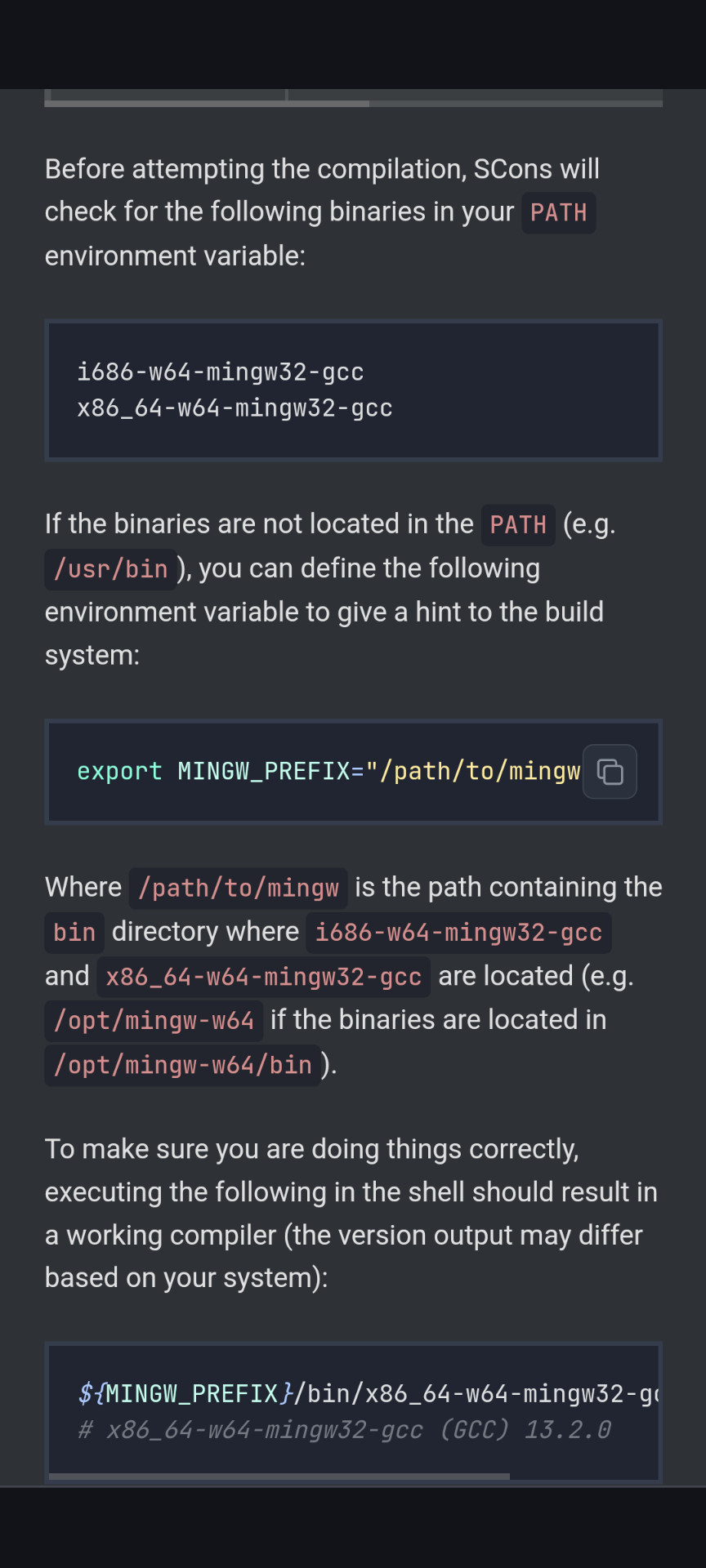The width and height of the screenshot is (706, 1568).
Task: Click the PATH inline code before '(e.g.'
Action: click(x=518, y=525)
